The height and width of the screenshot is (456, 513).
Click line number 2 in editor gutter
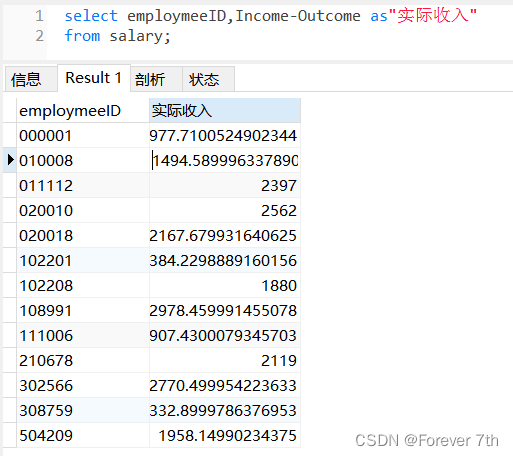tap(39, 36)
